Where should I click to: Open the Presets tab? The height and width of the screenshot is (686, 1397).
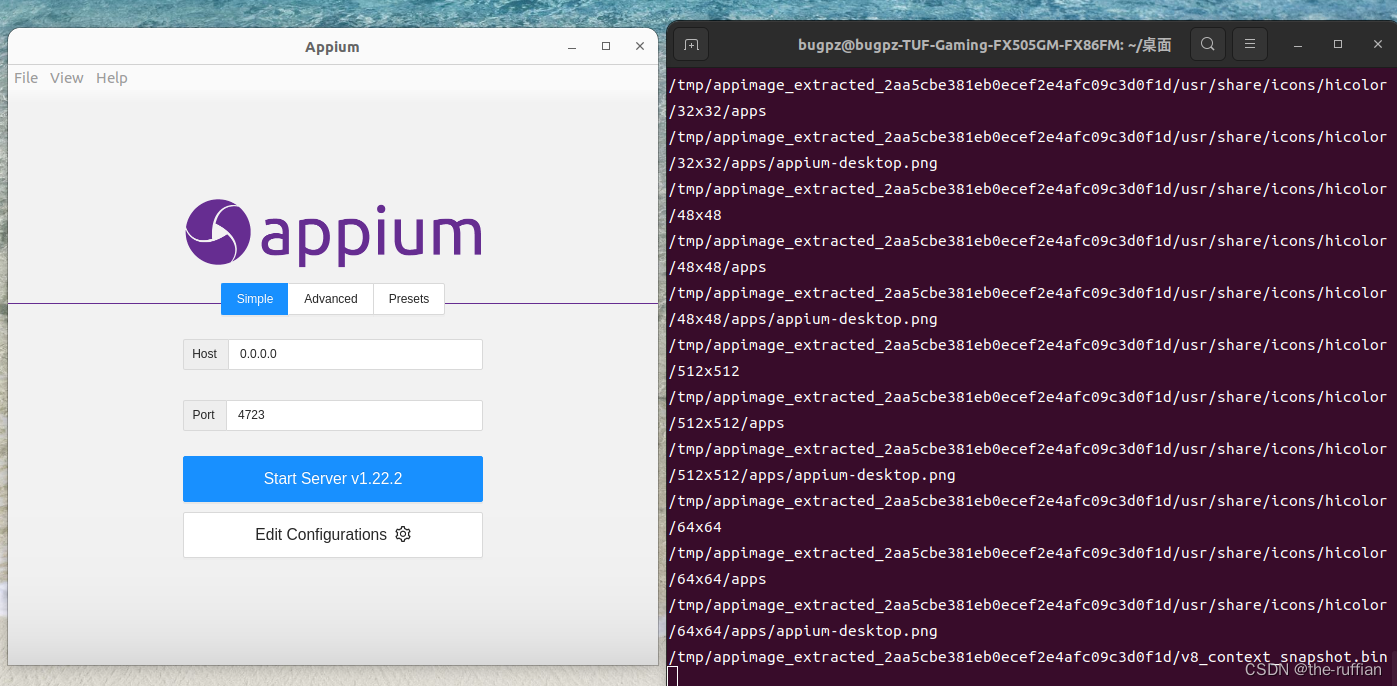[409, 299]
